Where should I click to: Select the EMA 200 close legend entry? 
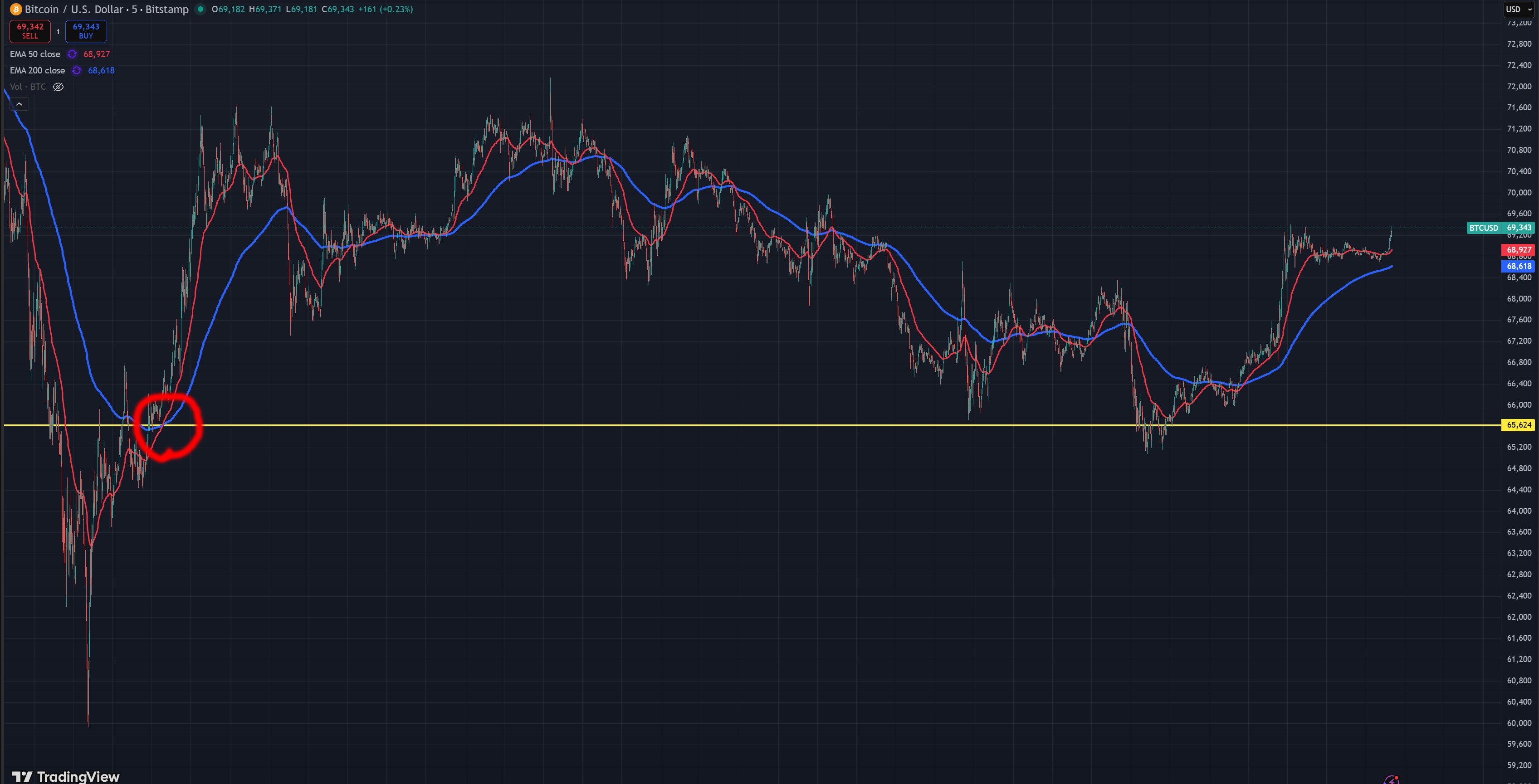pyautogui.click(x=37, y=70)
